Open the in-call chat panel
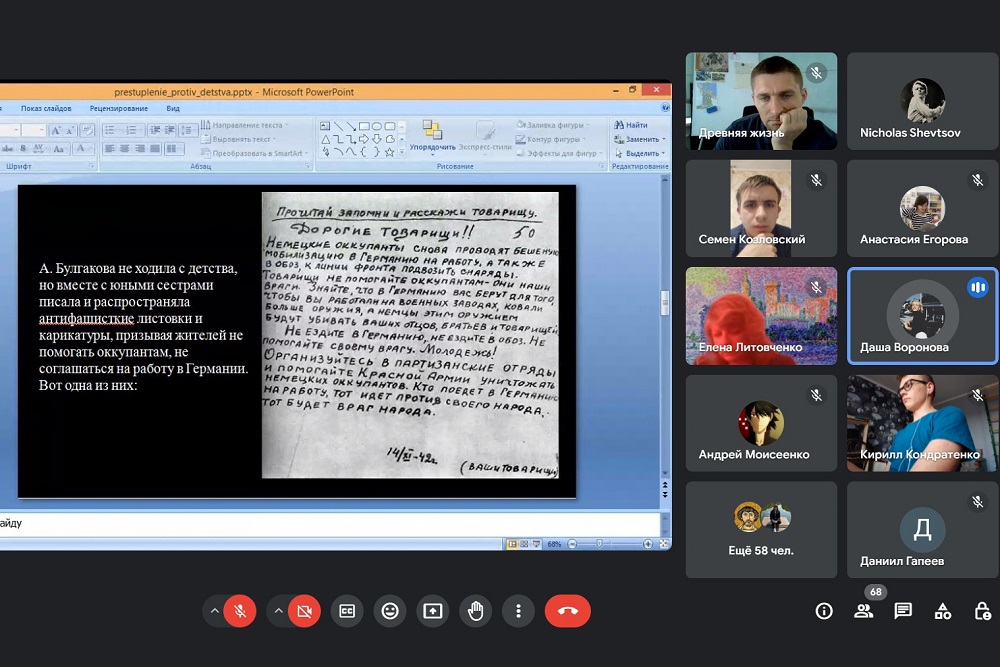The height and width of the screenshot is (667, 1000). (903, 611)
